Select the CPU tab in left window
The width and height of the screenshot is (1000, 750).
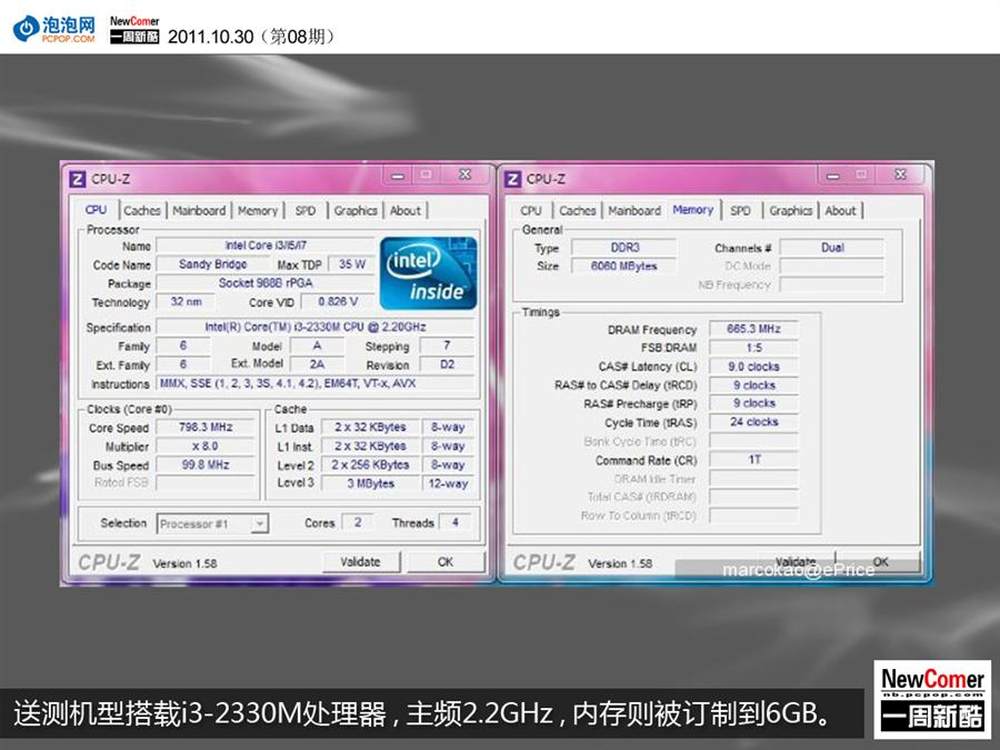pos(96,210)
